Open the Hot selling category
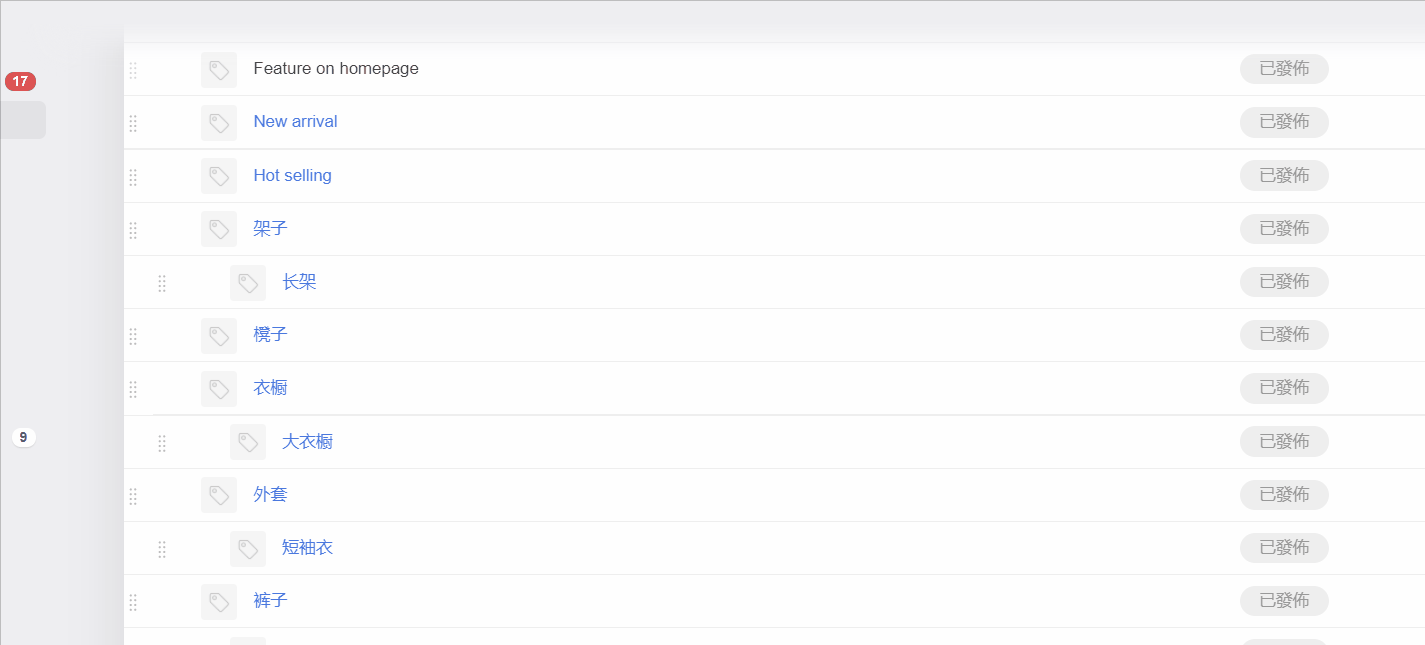Screen dimensions: 1425x645 tap(292, 176)
